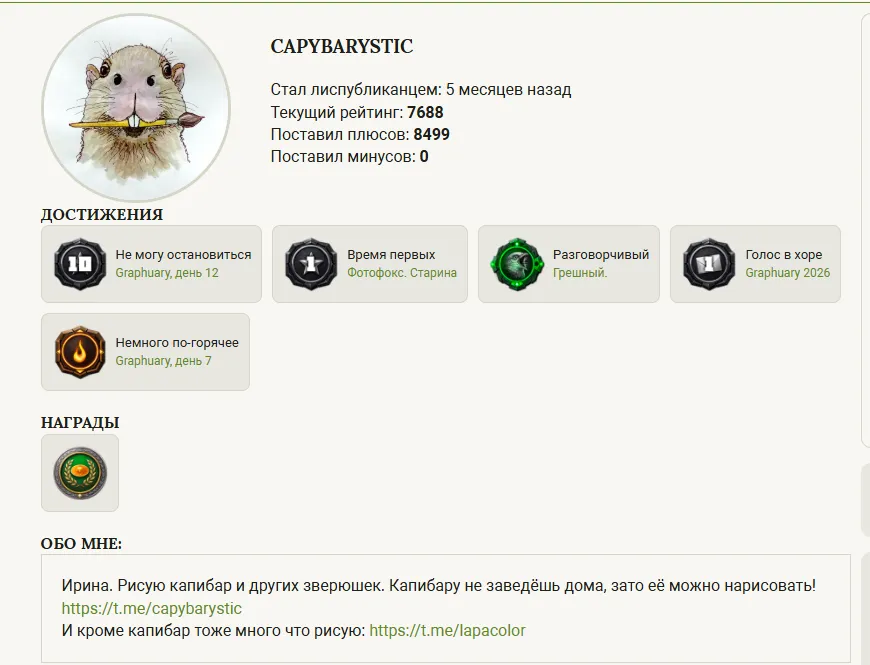Open the 'Graphuary 2026' link

point(787,273)
